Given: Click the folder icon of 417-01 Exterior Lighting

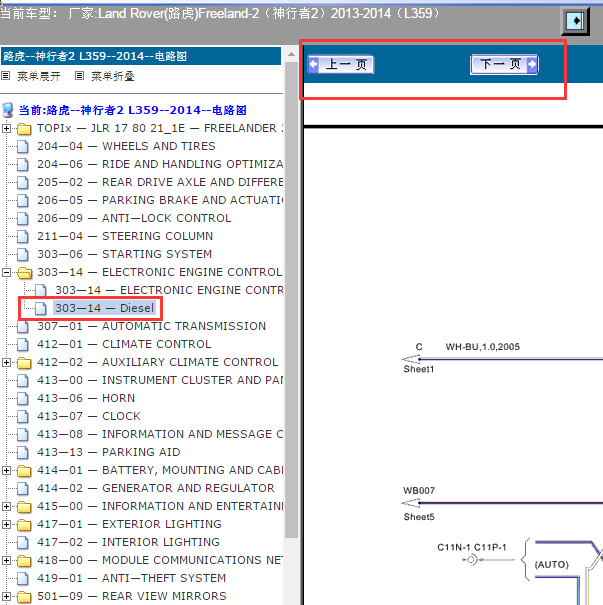Looking at the screenshot, I should pos(24,525).
